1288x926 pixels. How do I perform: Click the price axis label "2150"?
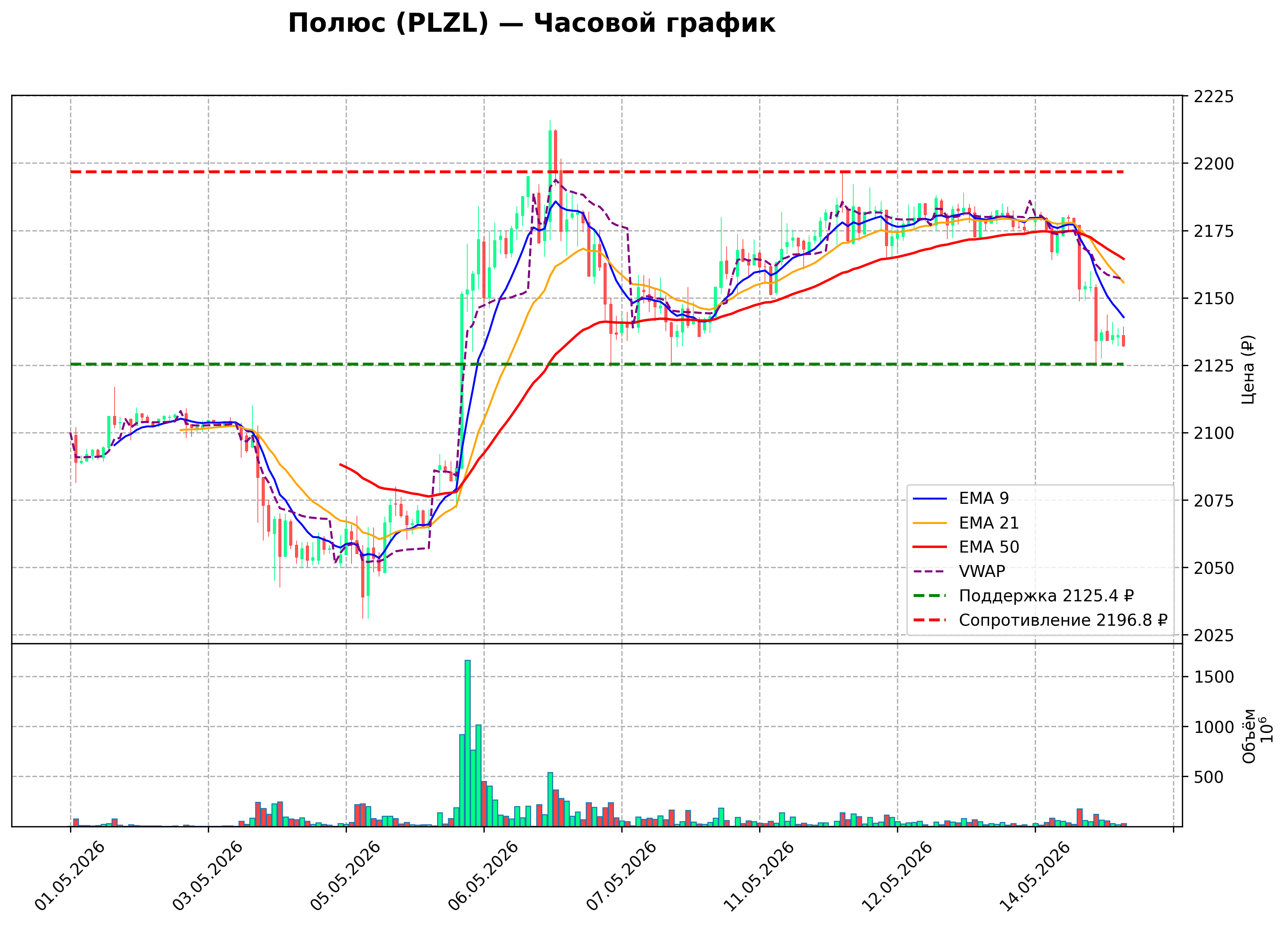[x=1214, y=299]
